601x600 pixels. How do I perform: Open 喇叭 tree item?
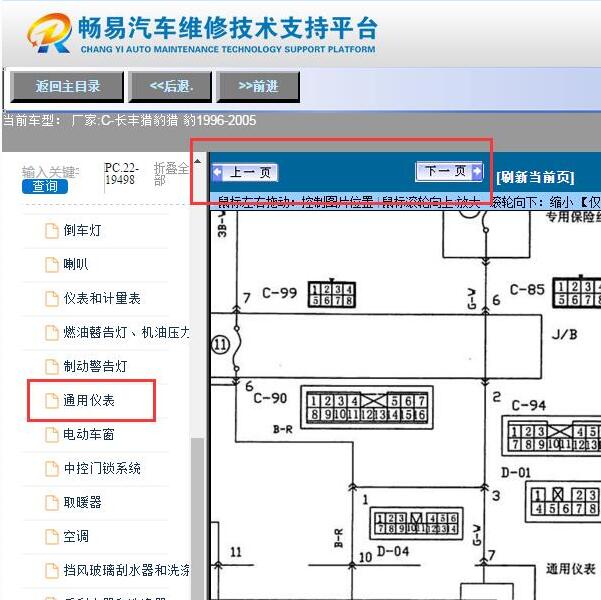point(76,264)
